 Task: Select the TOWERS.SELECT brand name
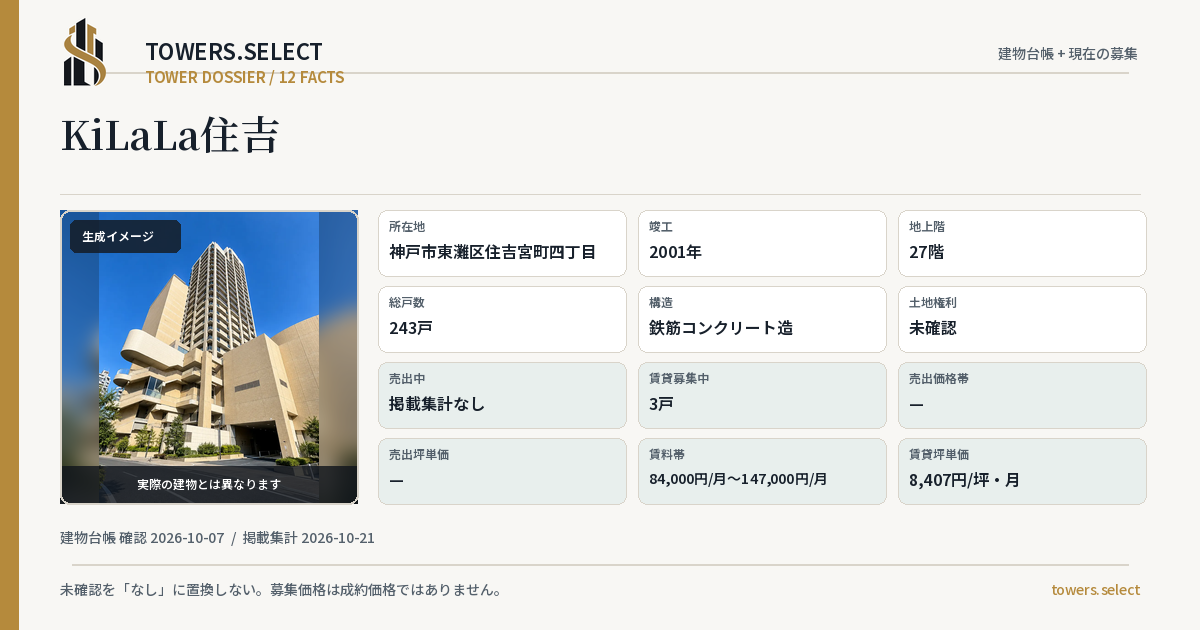point(234,52)
